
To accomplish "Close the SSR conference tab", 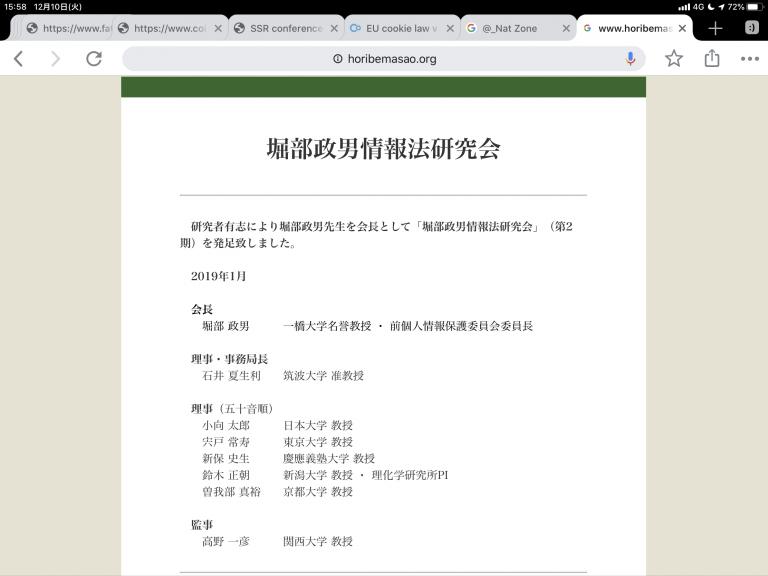I will click(334, 28).
